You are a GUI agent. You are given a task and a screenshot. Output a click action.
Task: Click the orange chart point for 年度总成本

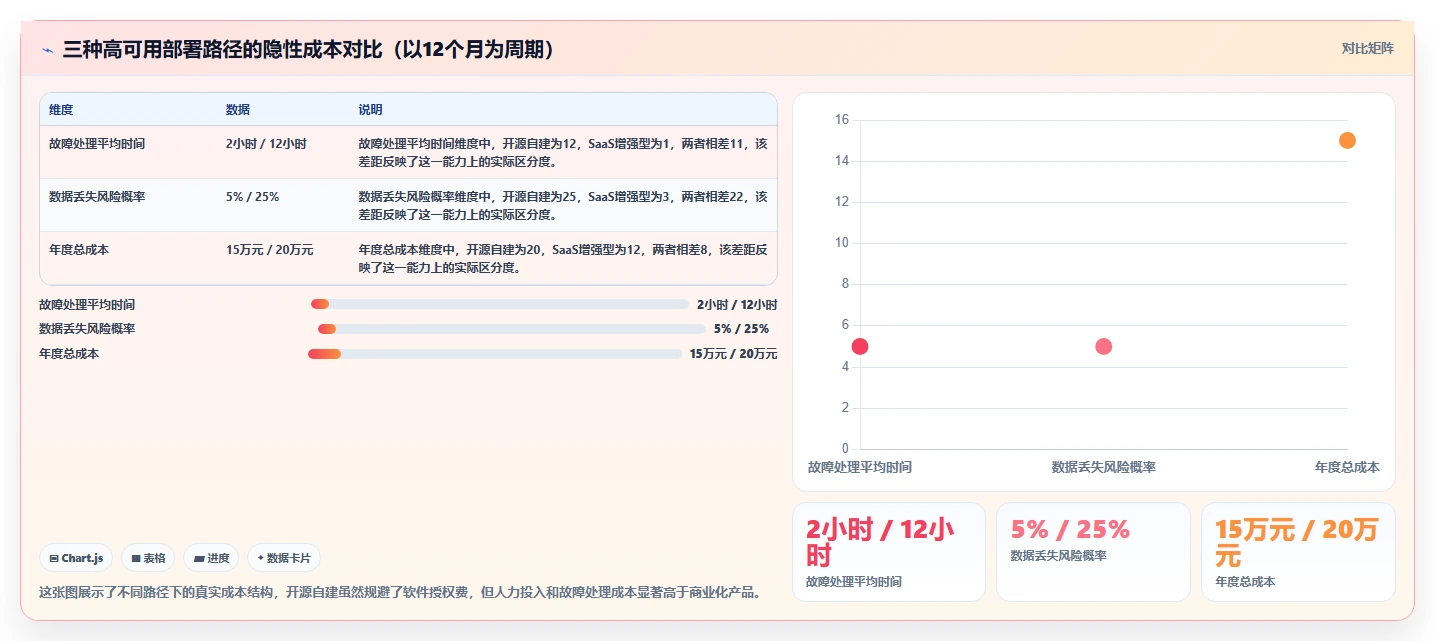point(1347,141)
